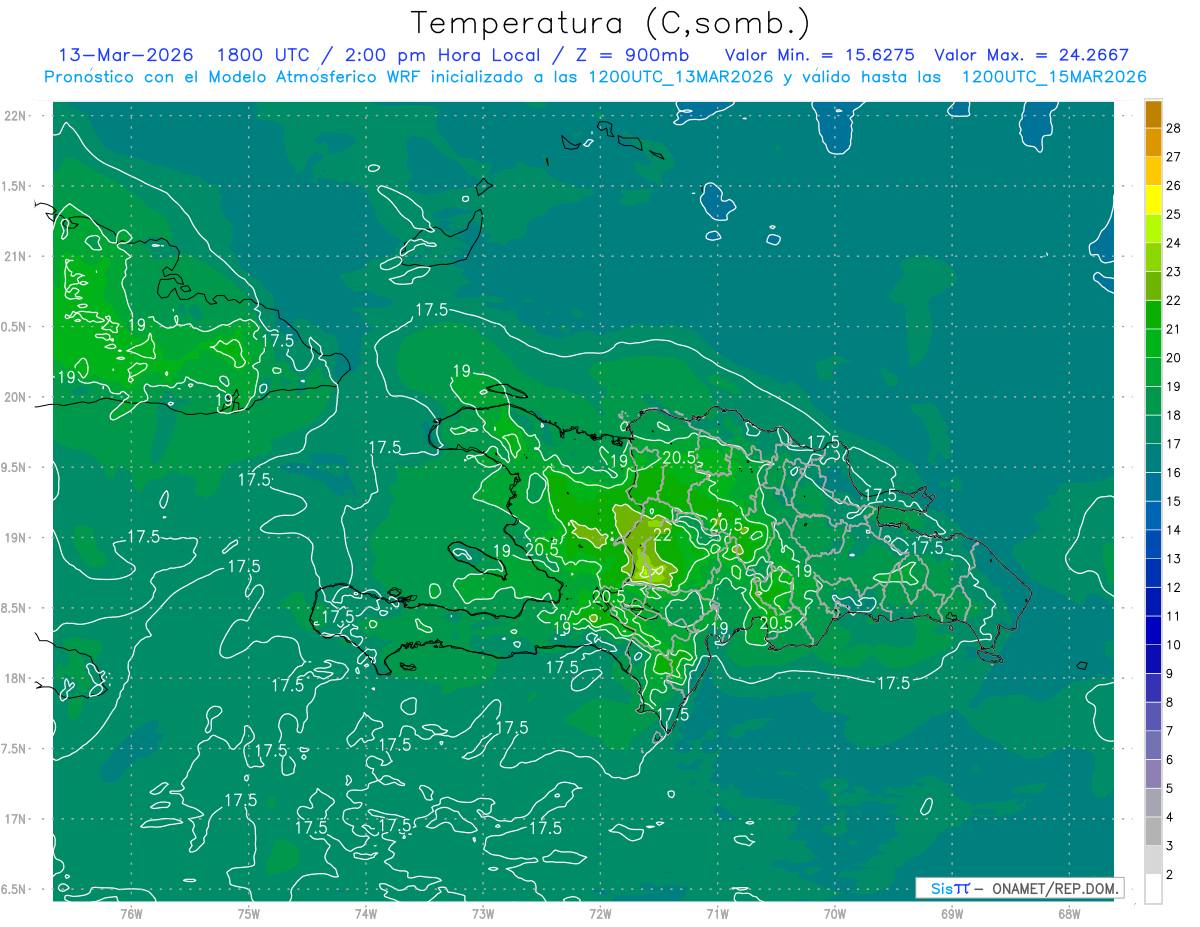Click the orange swatch between 27 and 28
This screenshot has height=927, width=1200.
click(x=1153, y=143)
